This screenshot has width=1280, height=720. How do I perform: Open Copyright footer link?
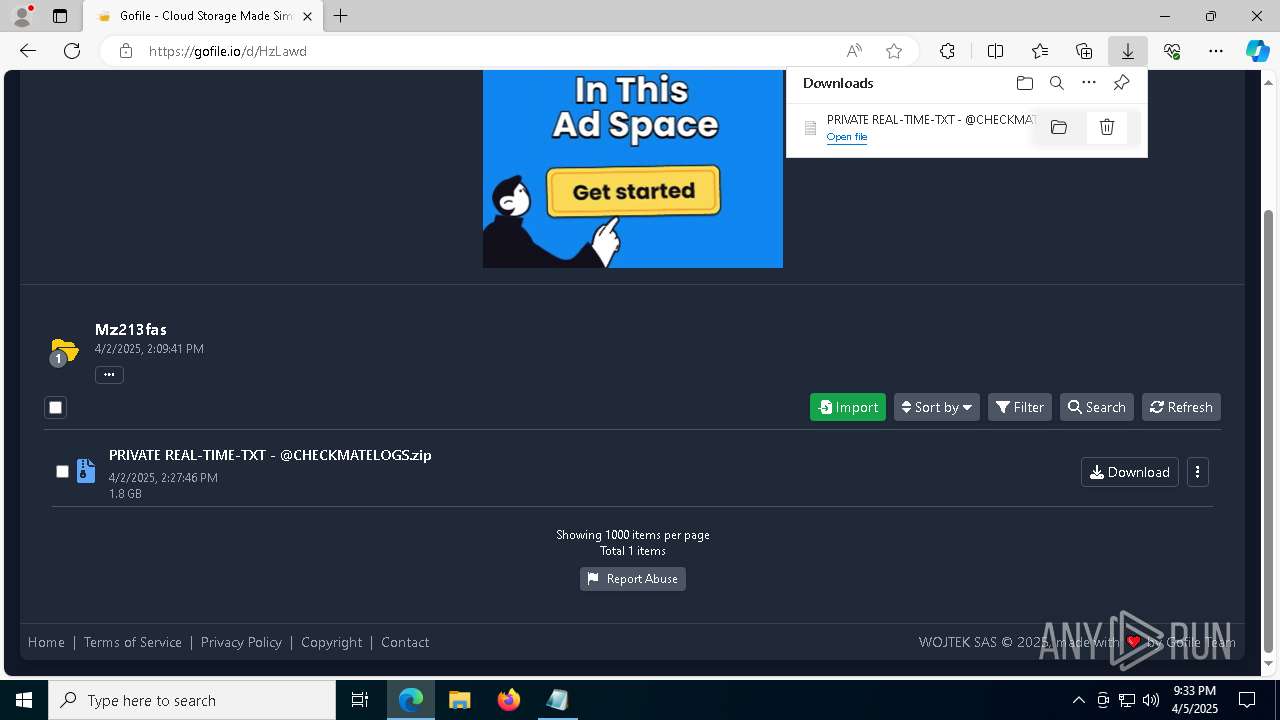coord(332,642)
